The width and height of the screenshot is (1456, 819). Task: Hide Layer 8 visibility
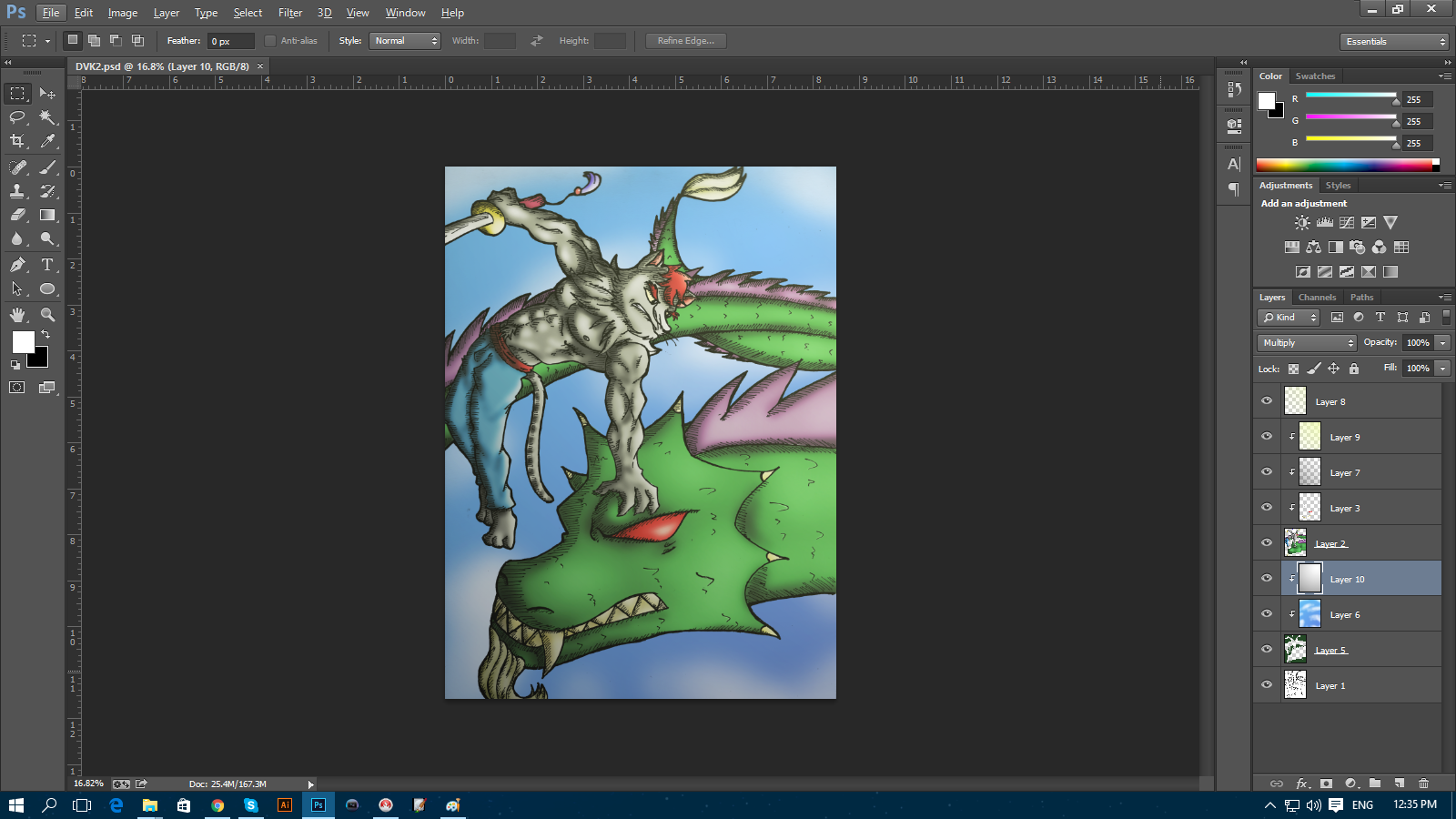pos(1267,401)
